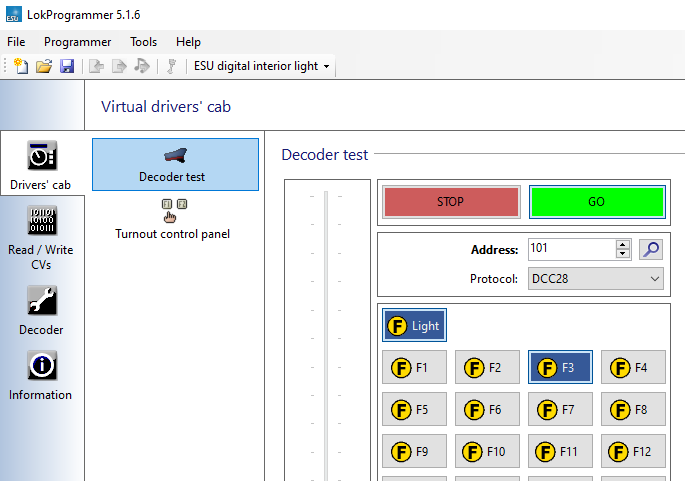Toggle function F6
Image resolution: width=685 pixels, height=481 pixels.
click(487, 409)
